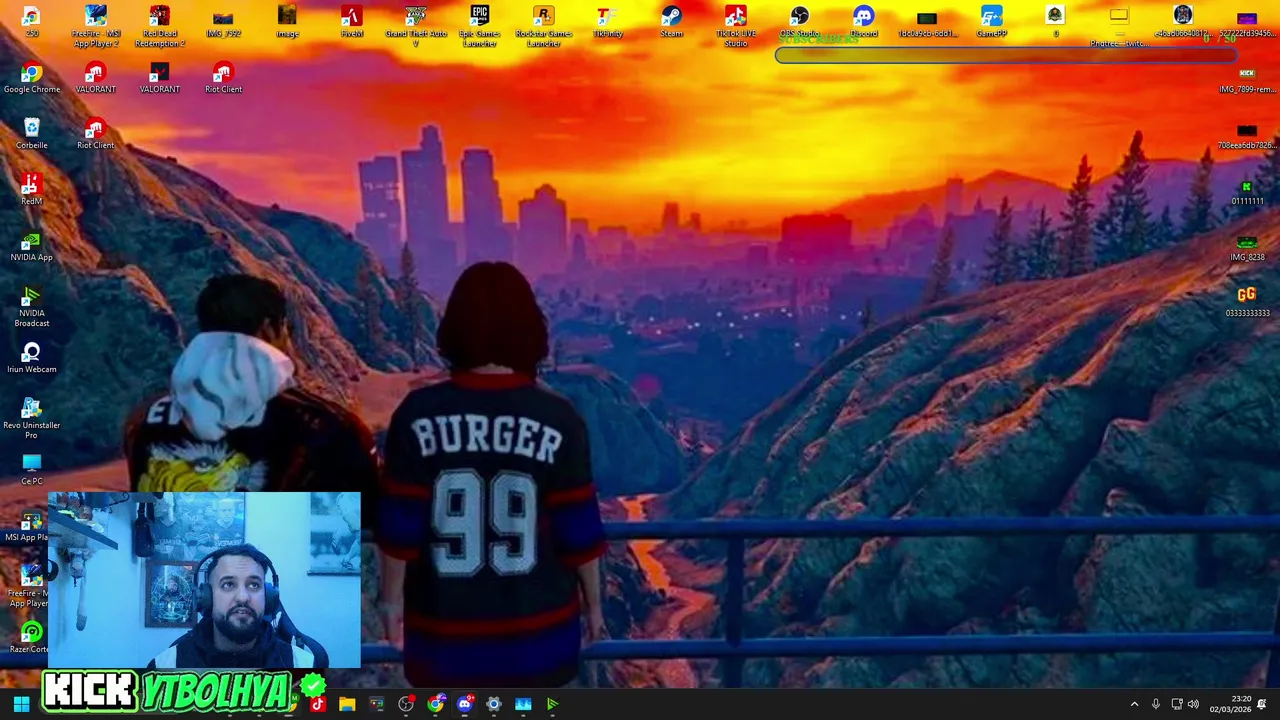The width and height of the screenshot is (1280, 720).
Task: Open network settings from the system tray
Action: [1177, 704]
